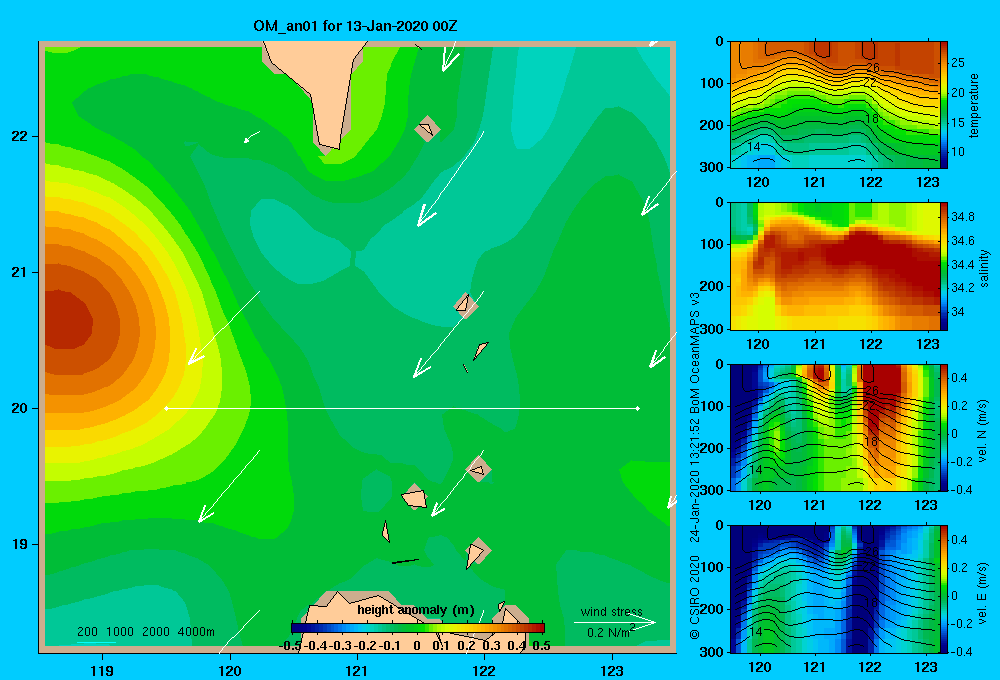Click latitude label 22 on main map

(x=19, y=137)
